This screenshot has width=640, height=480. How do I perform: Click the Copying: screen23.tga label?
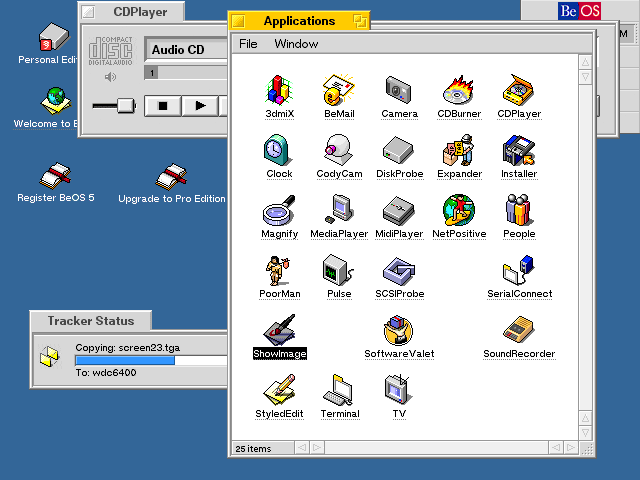[127, 348]
